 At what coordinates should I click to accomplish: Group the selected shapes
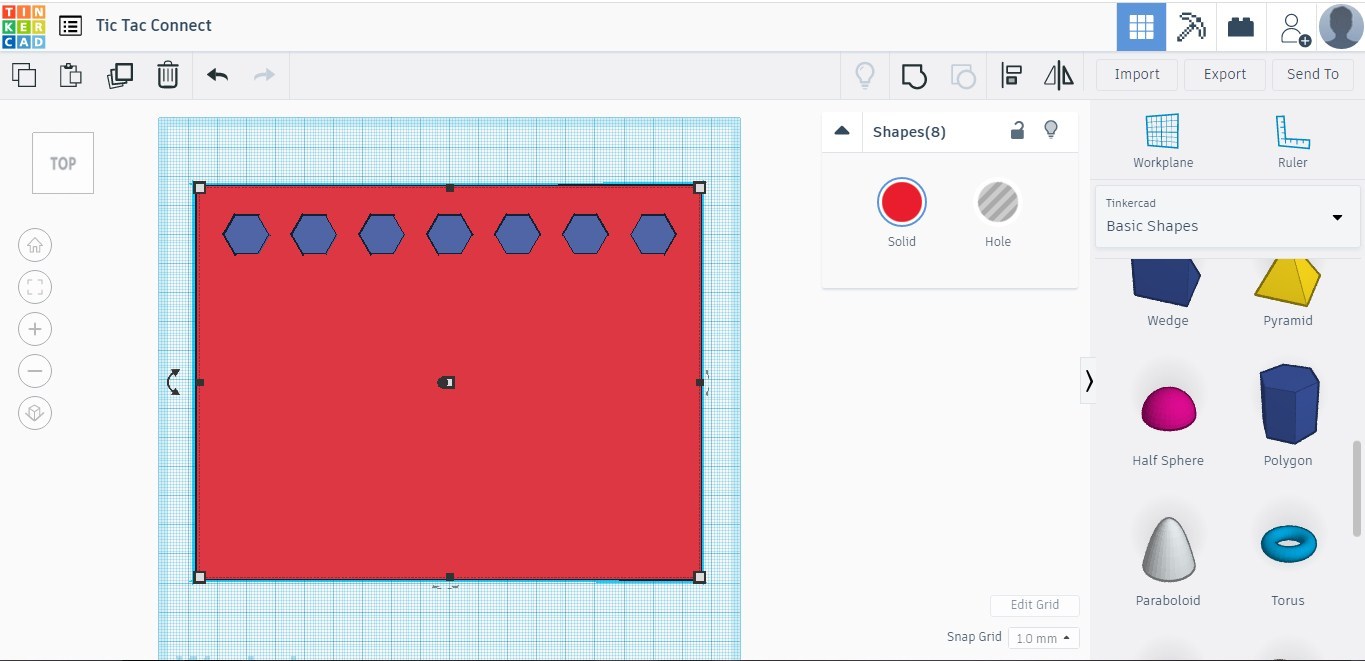click(913, 74)
